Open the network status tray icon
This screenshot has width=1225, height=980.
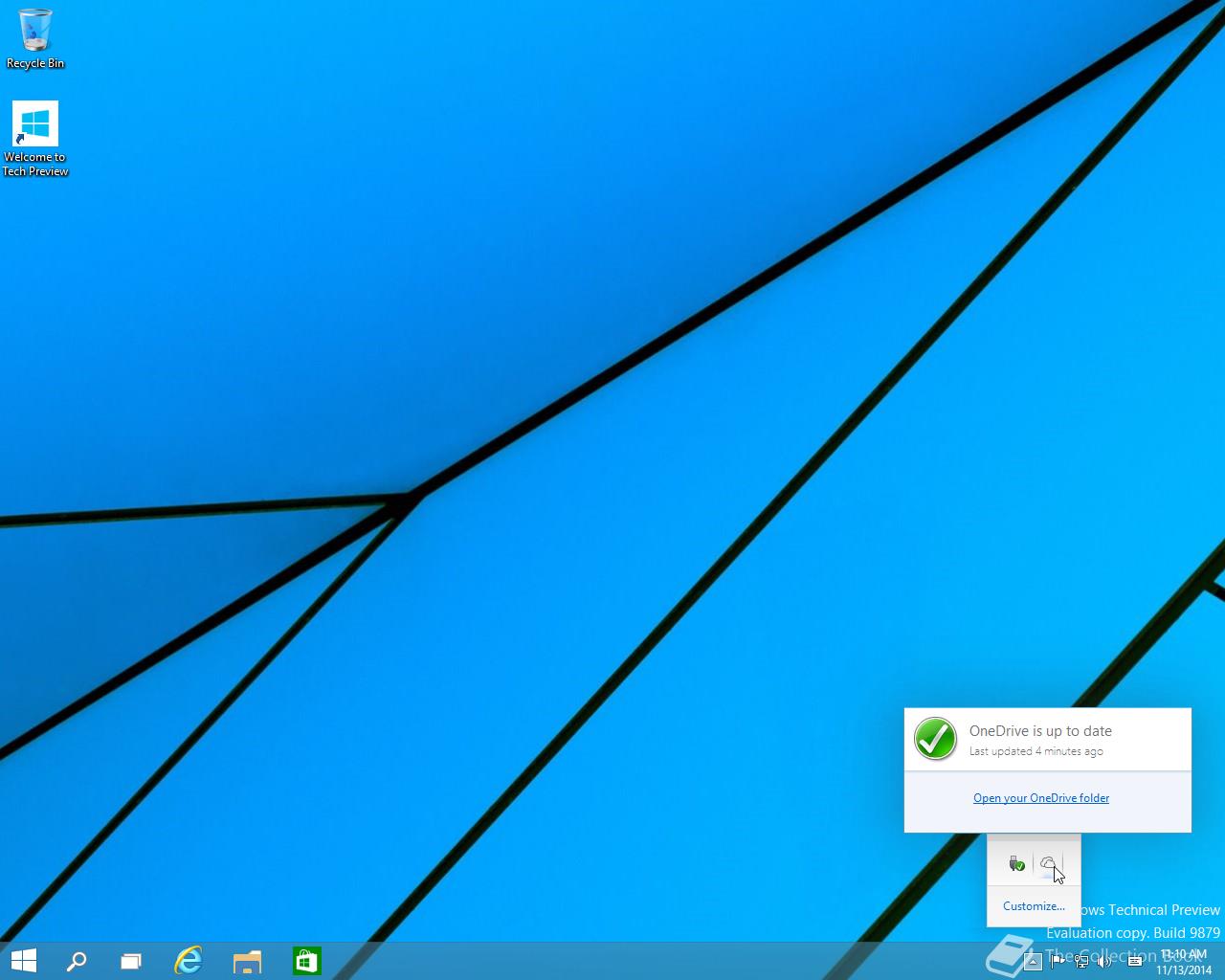coord(1082,962)
